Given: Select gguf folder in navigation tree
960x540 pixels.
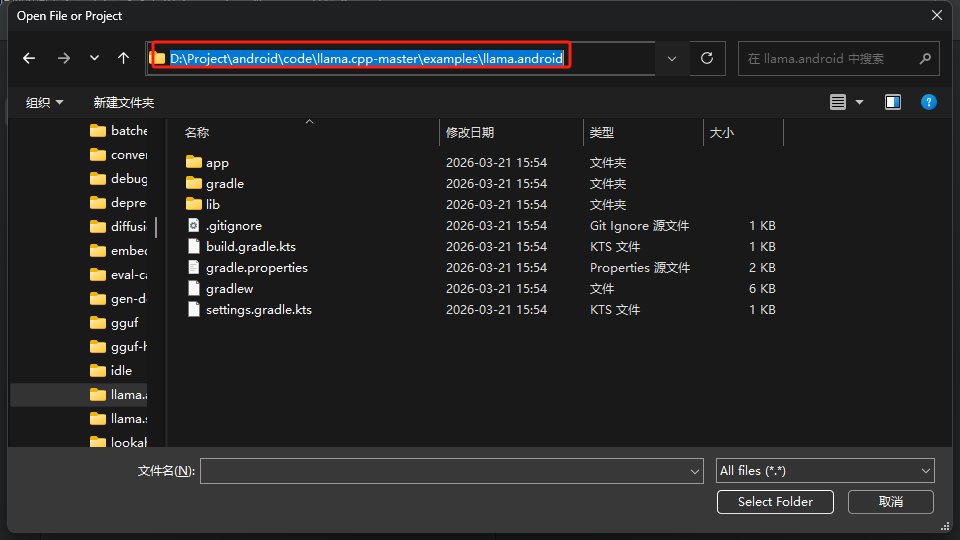Looking at the screenshot, I should (114, 323).
